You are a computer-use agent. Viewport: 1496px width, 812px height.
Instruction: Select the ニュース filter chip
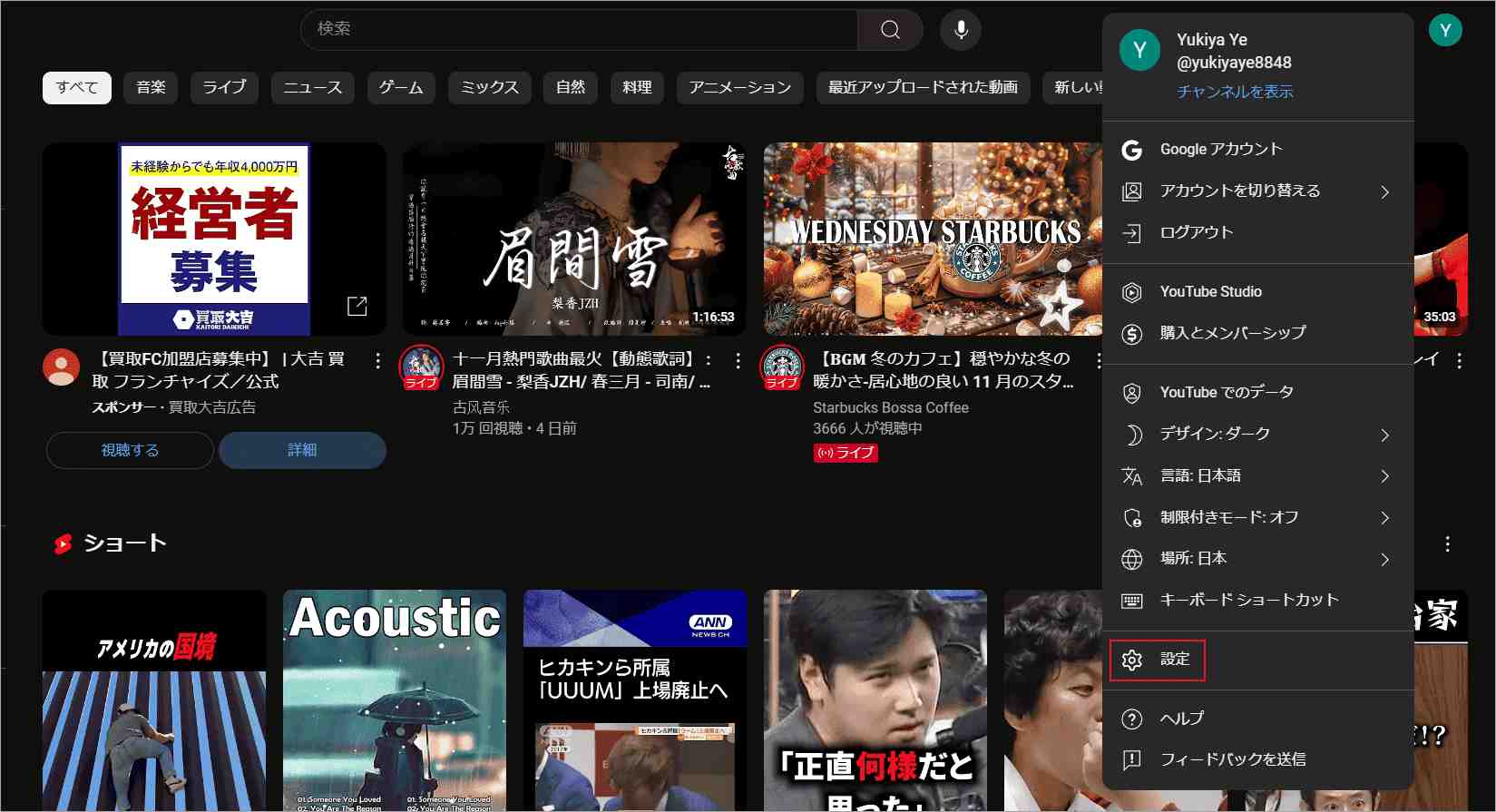pyautogui.click(x=313, y=88)
